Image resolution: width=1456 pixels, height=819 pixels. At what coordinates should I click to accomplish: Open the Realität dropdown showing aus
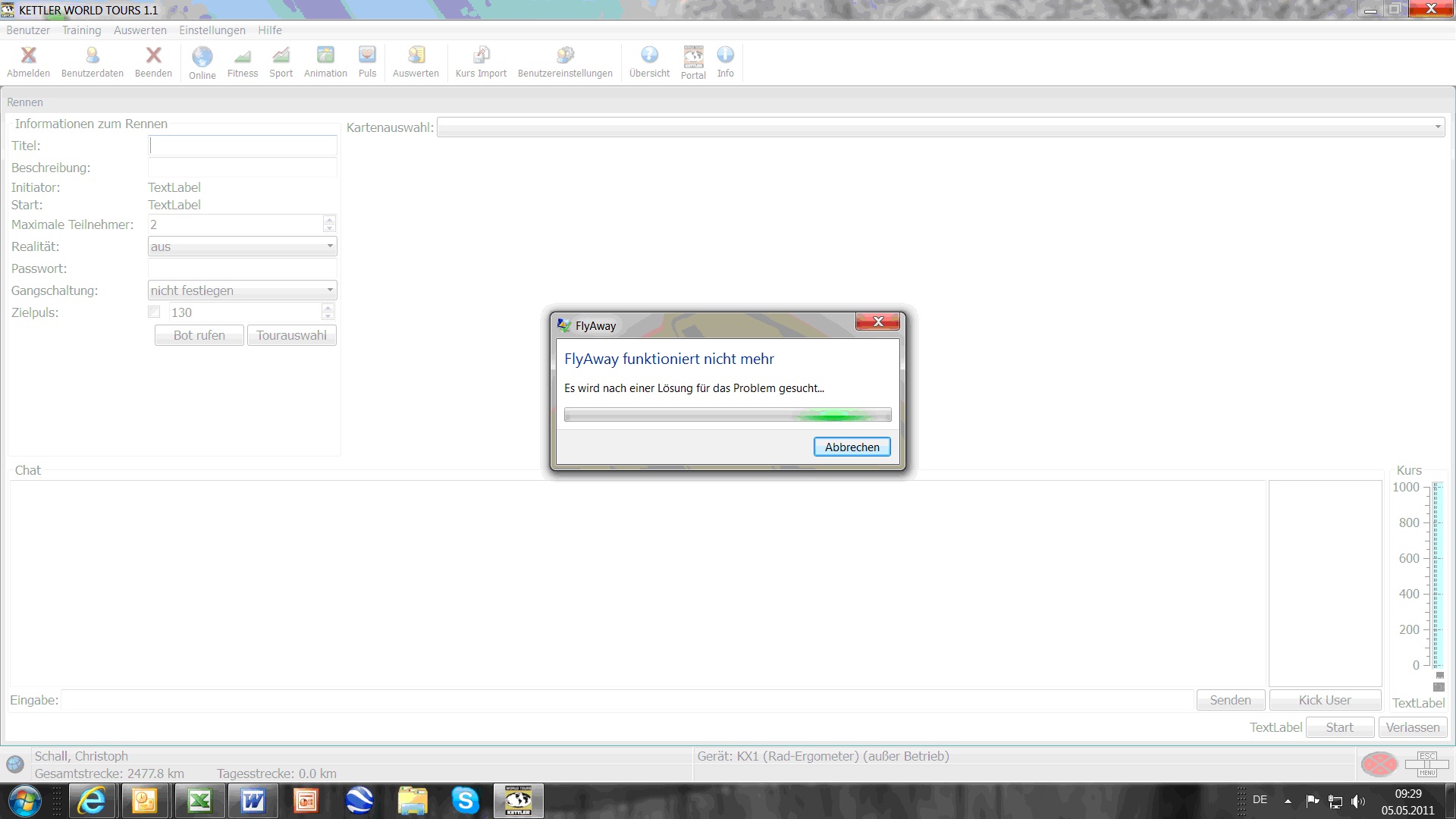[242, 246]
